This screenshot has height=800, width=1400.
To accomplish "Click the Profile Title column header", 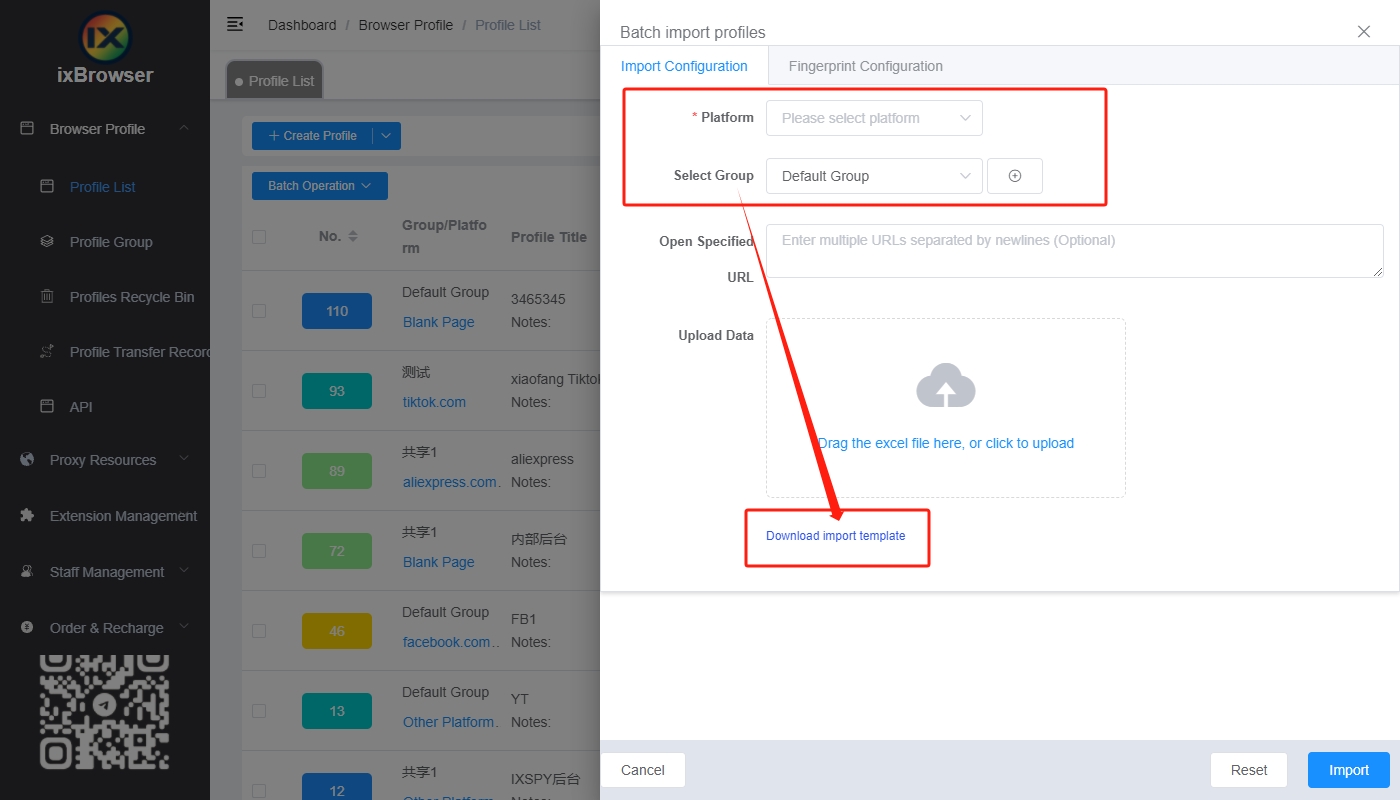I will [549, 237].
